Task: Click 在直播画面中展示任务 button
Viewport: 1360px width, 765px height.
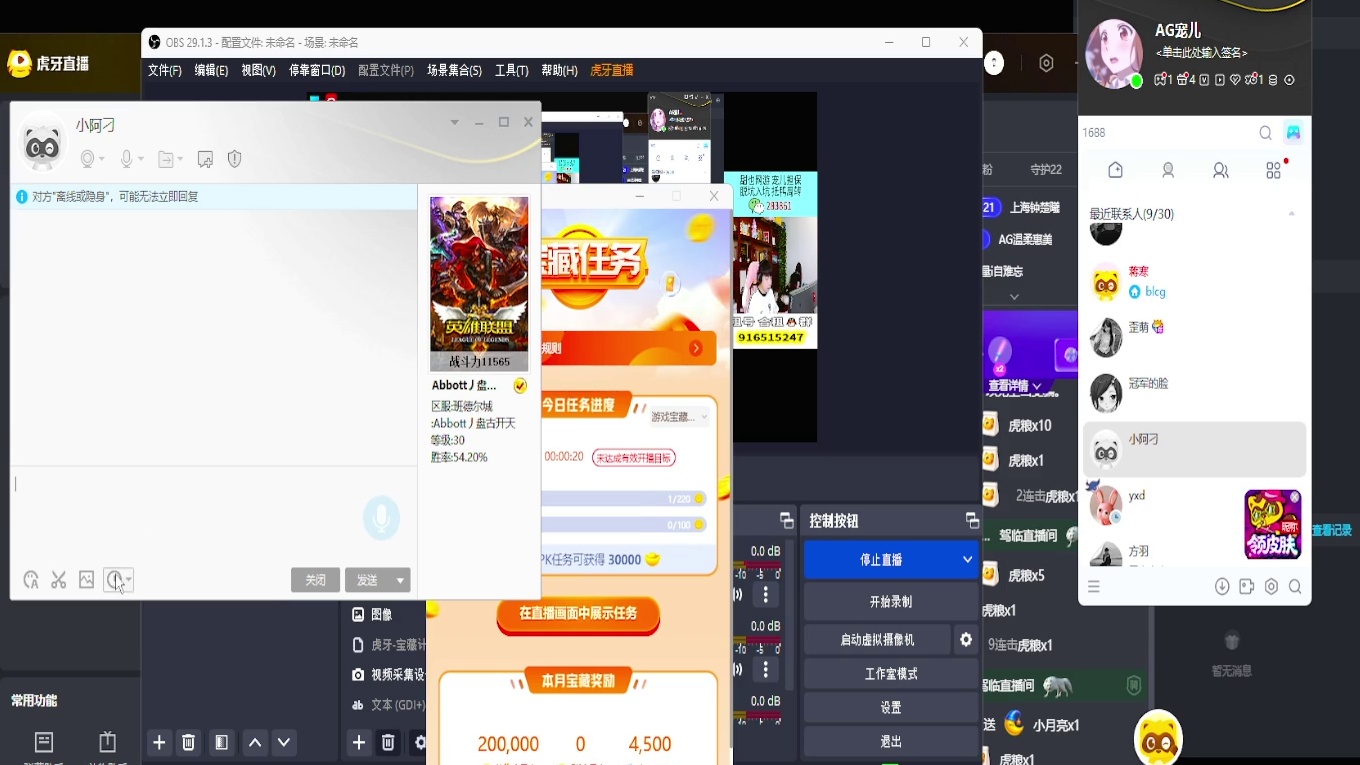Action: 578,614
